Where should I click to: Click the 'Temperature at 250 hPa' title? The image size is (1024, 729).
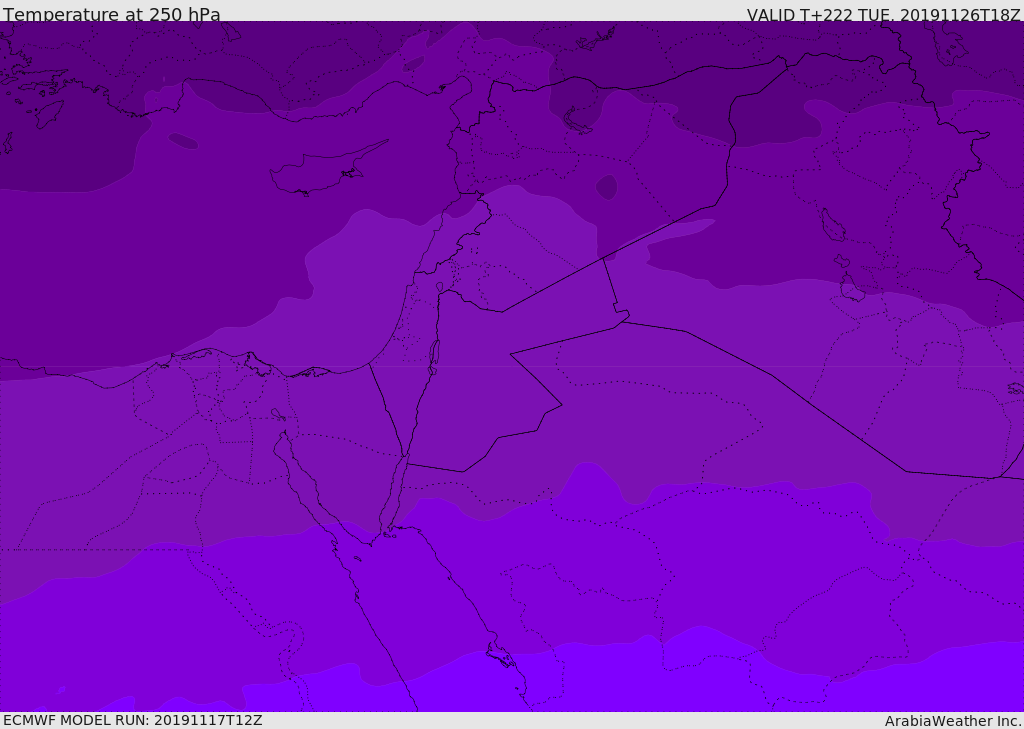[112, 14]
